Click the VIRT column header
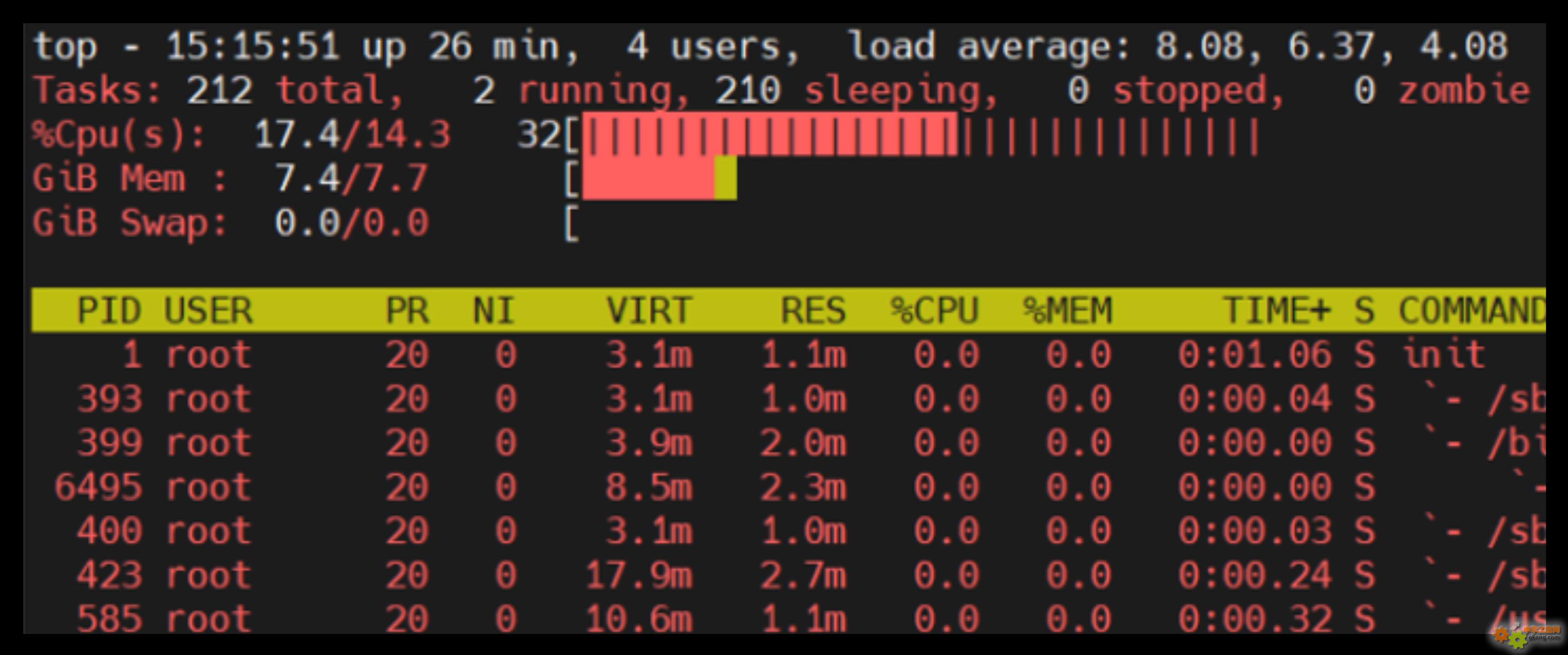This screenshot has height=655, width=1568. coord(649,311)
